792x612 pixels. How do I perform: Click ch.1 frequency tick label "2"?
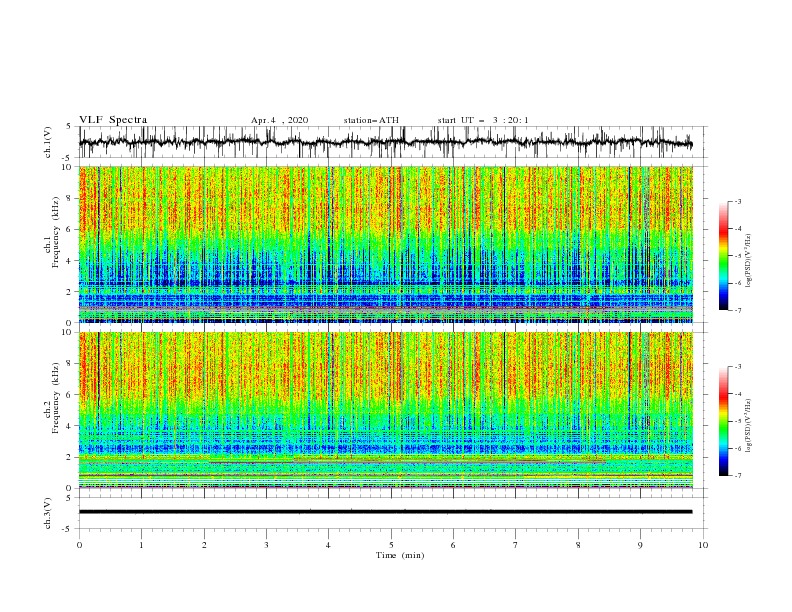point(71,291)
